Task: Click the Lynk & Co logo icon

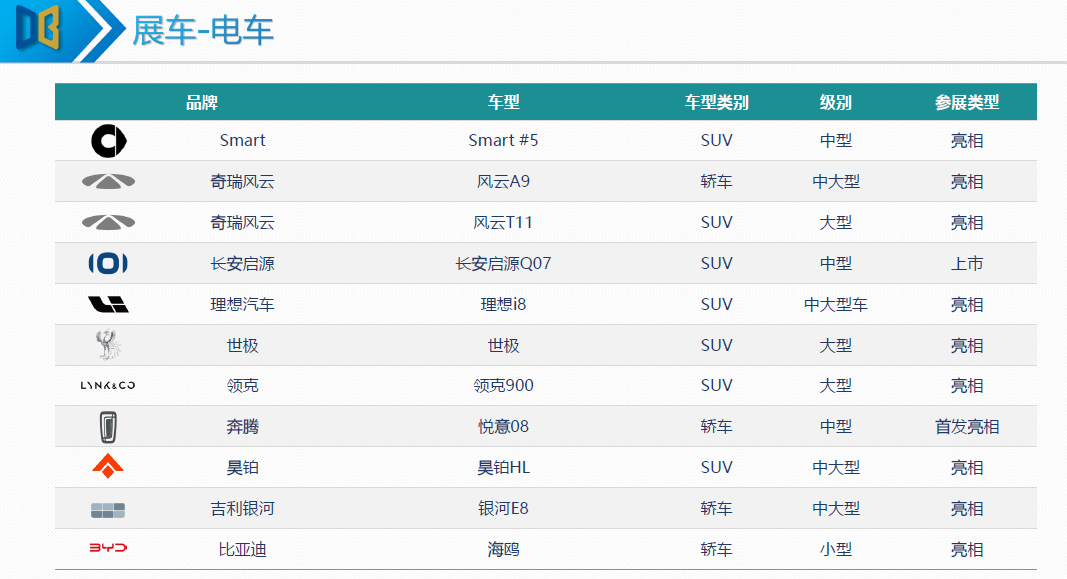Action: coord(108,385)
